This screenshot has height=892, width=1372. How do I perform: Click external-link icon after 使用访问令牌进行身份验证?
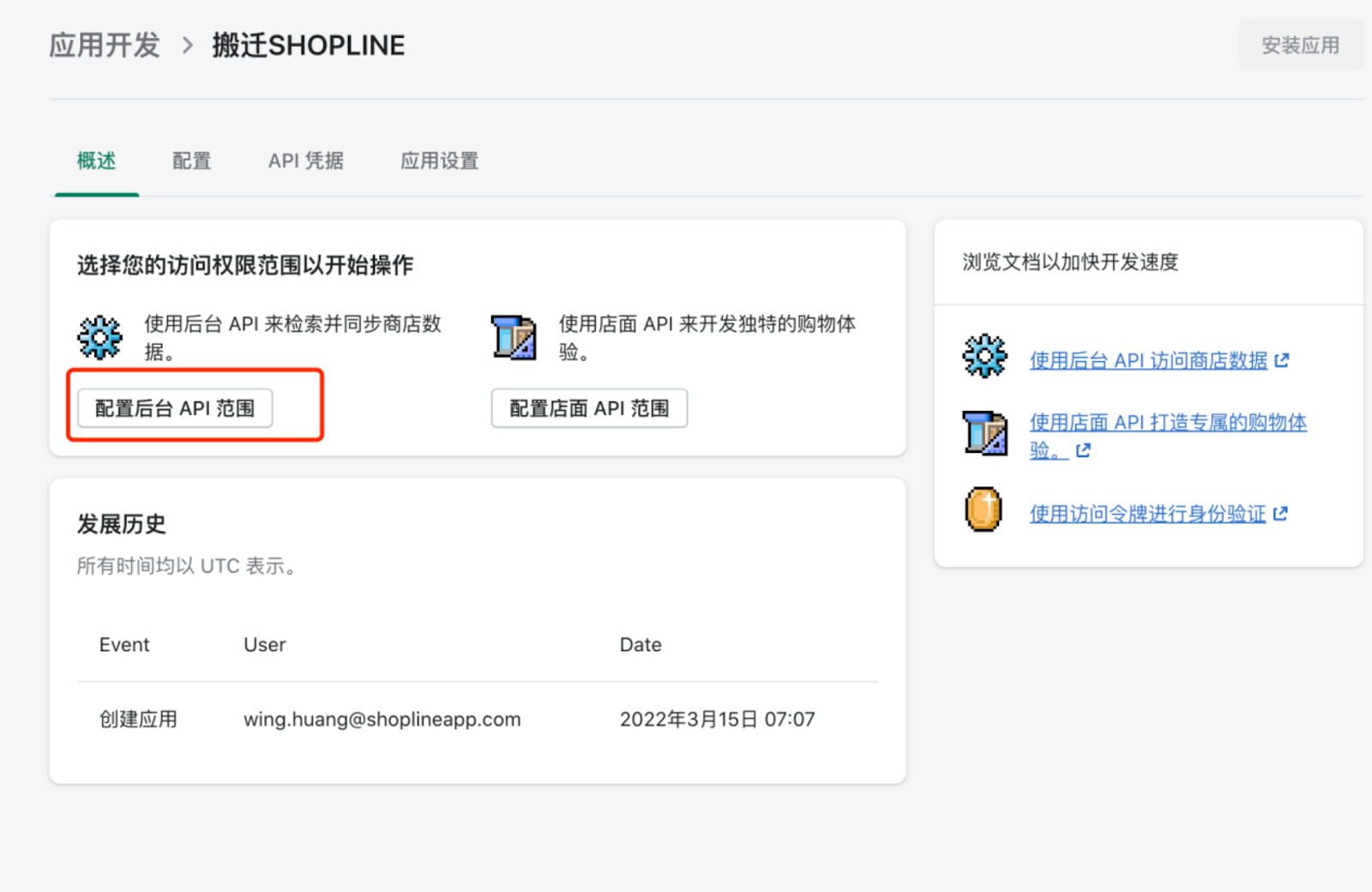click(1281, 514)
